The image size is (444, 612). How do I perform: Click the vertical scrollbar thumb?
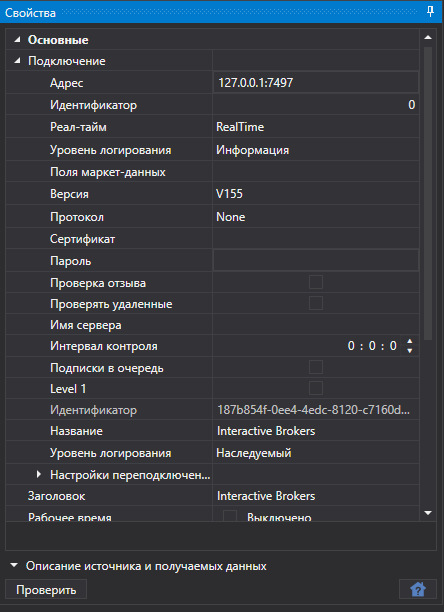[428, 193]
